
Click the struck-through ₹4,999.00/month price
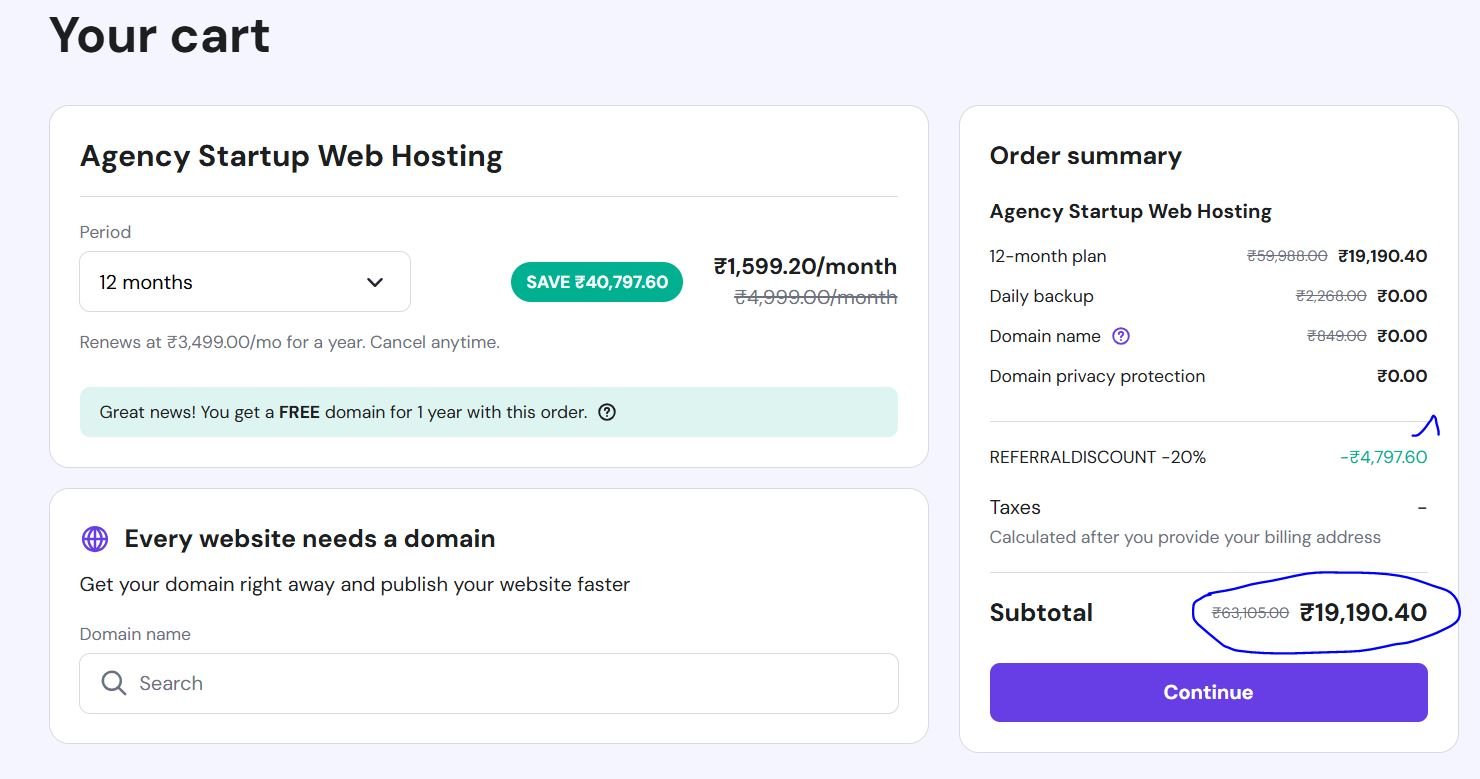tap(815, 297)
